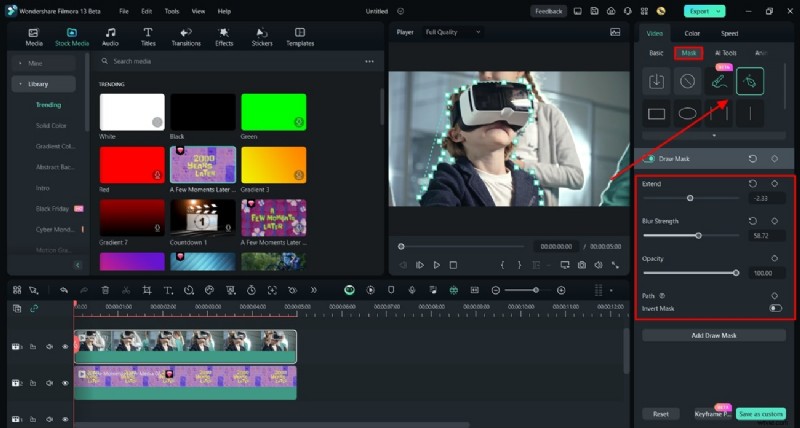
Task: Click Add Draw Mask button
Action: pyautogui.click(x=714, y=335)
